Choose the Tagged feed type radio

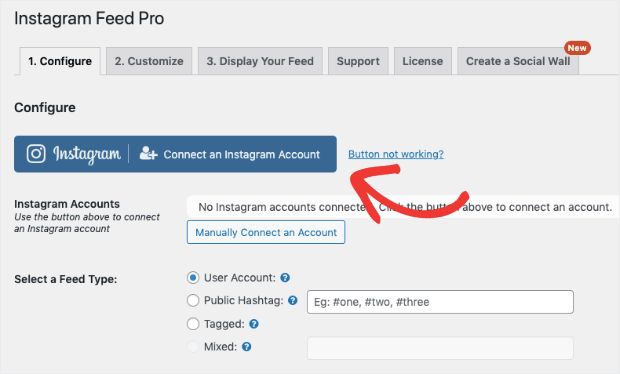coord(193,324)
